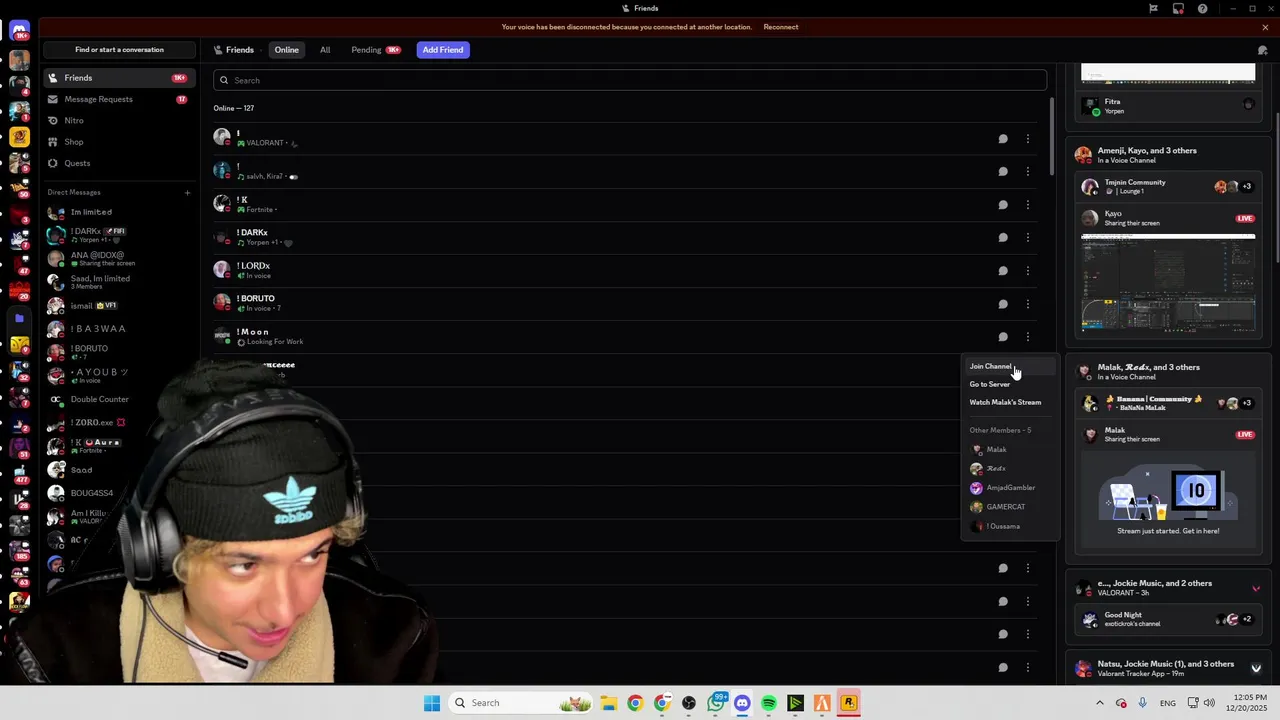The image size is (1280, 720).
Task: Open File Explorer from the taskbar
Action: tap(608, 703)
